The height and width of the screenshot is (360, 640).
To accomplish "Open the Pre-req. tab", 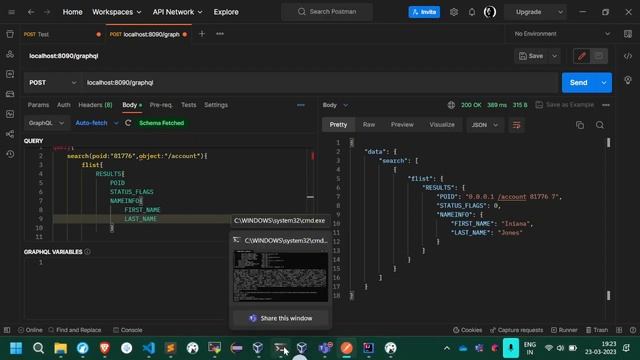I will coord(161,105).
